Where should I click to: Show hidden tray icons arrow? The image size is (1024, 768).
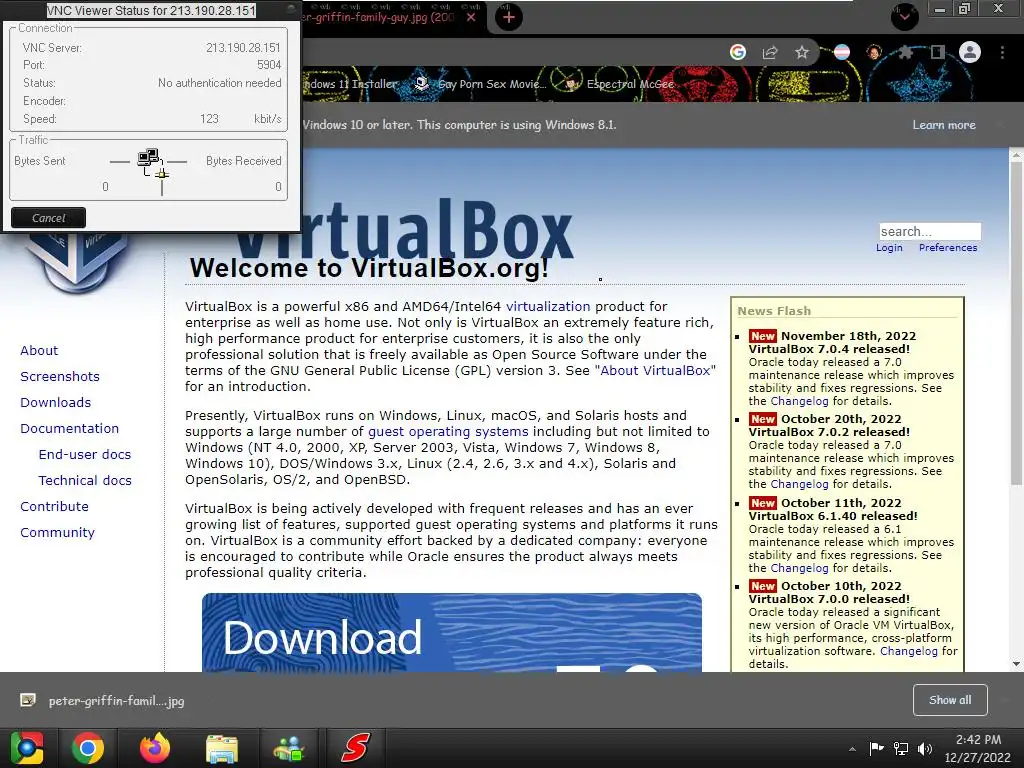(852, 749)
